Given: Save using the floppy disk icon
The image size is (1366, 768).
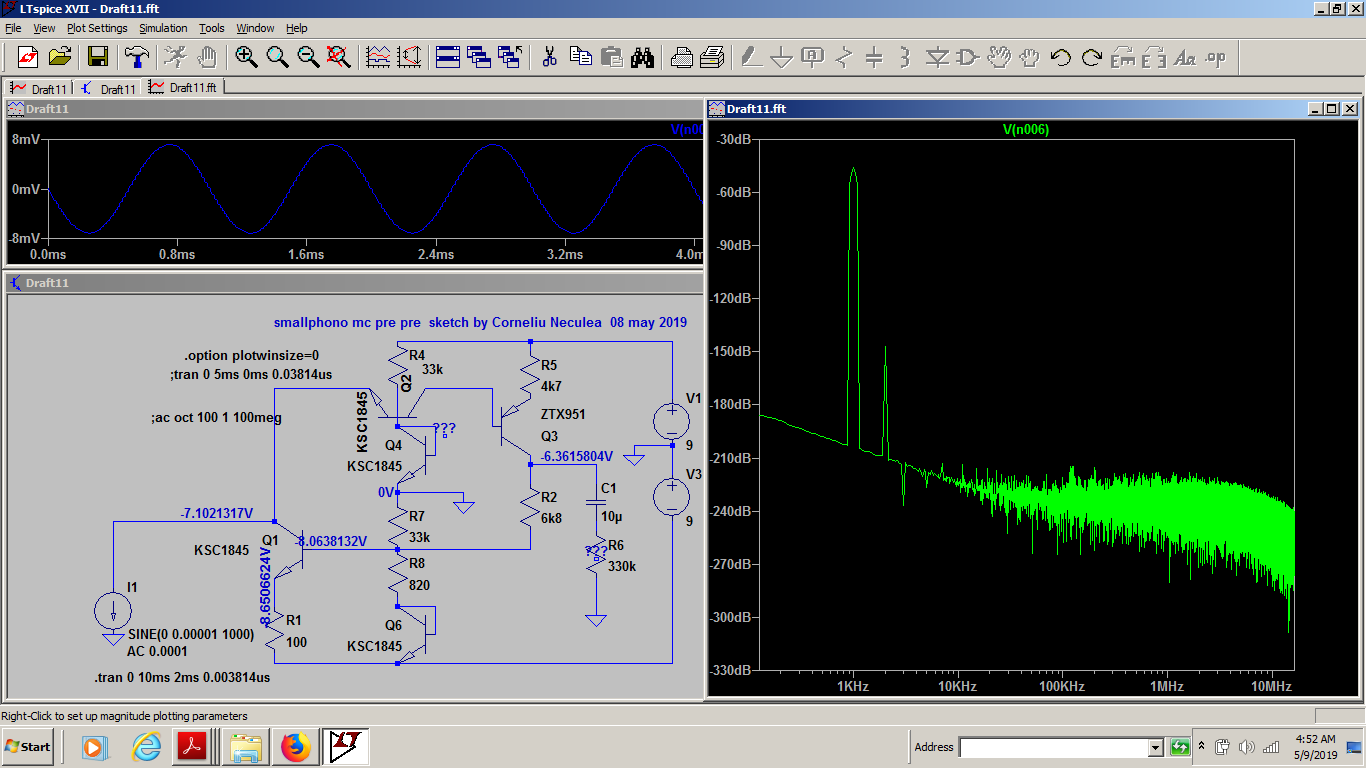Looking at the screenshot, I should (x=98, y=57).
